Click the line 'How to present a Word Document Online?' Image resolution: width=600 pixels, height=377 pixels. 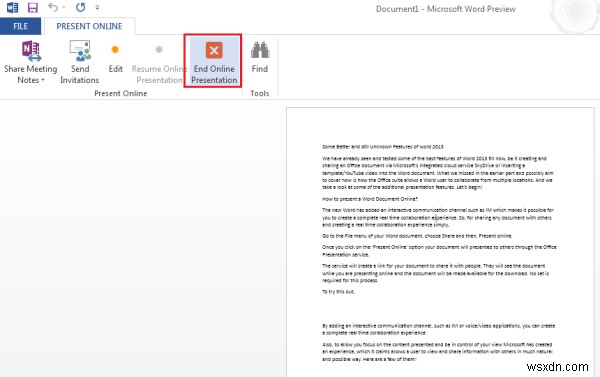click(x=370, y=199)
